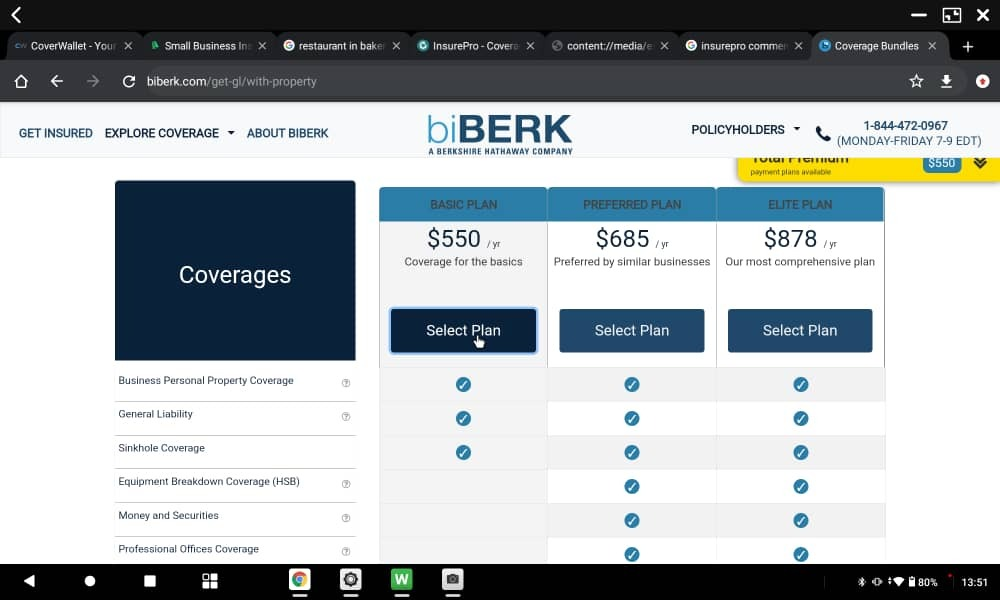Click the biBERK logo

click(x=500, y=134)
